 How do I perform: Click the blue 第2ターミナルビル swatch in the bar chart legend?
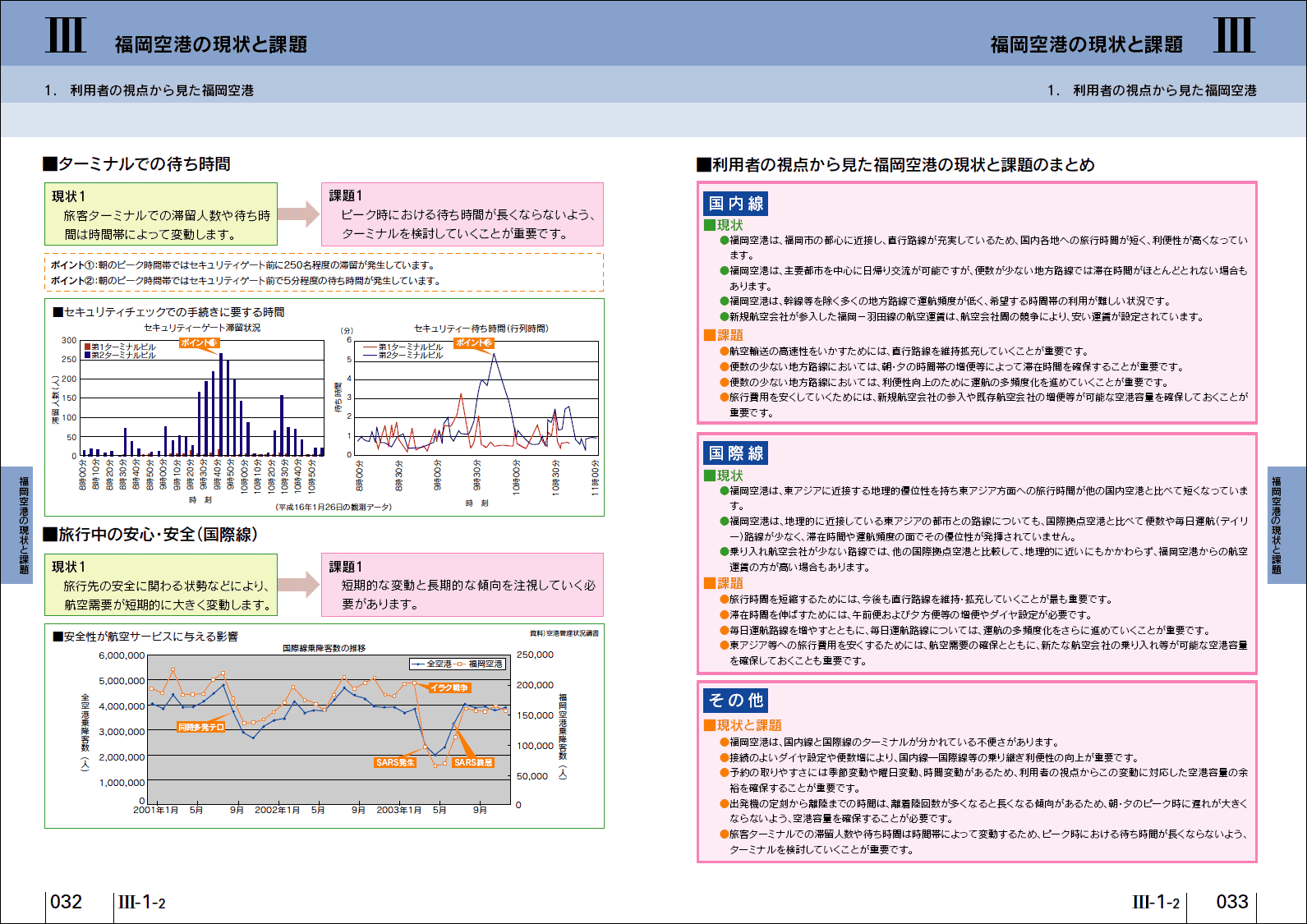tap(88, 356)
